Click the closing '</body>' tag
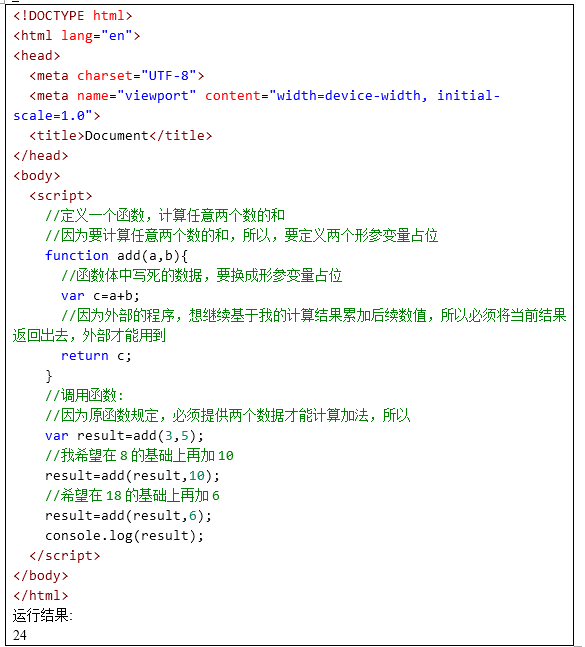Viewport: 585px width, 647px height. 41,575
